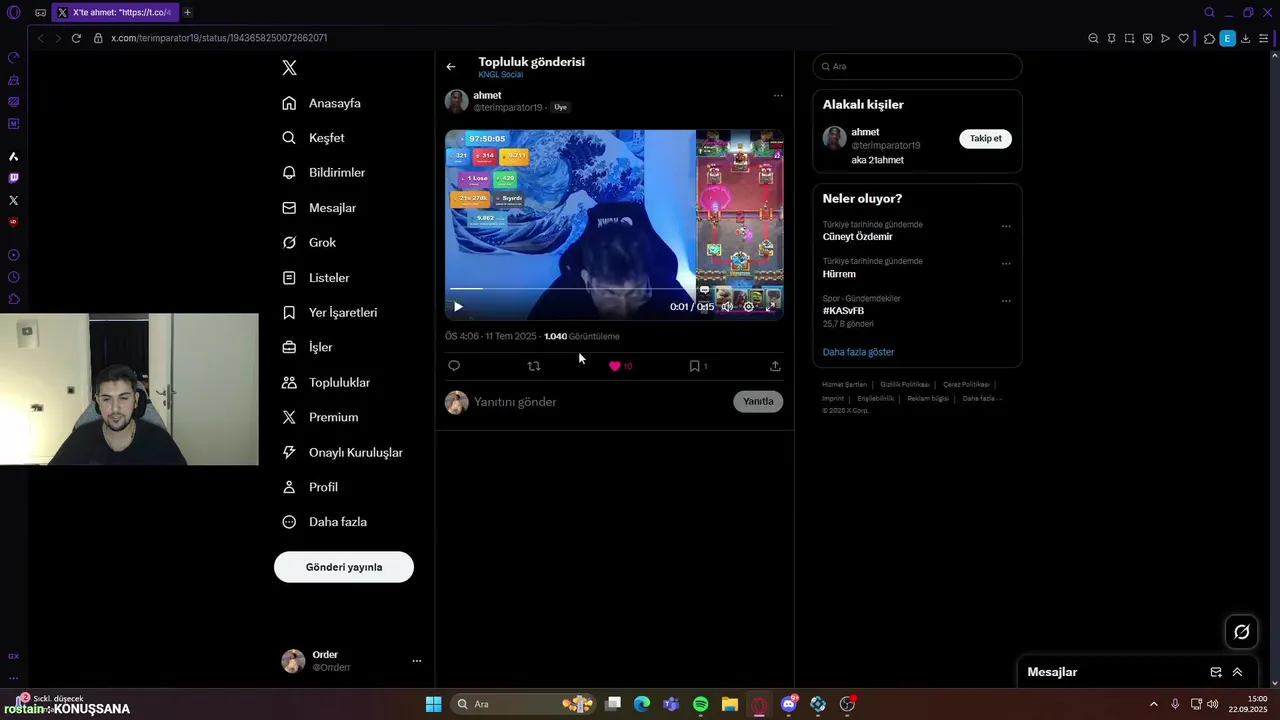Play the video in the post
The height and width of the screenshot is (720, 1280).
pos(458,307)
